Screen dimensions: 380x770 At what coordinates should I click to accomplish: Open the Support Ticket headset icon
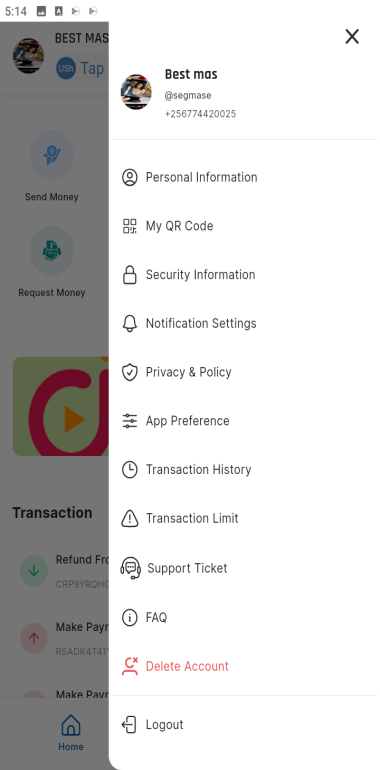pos(131,568)
